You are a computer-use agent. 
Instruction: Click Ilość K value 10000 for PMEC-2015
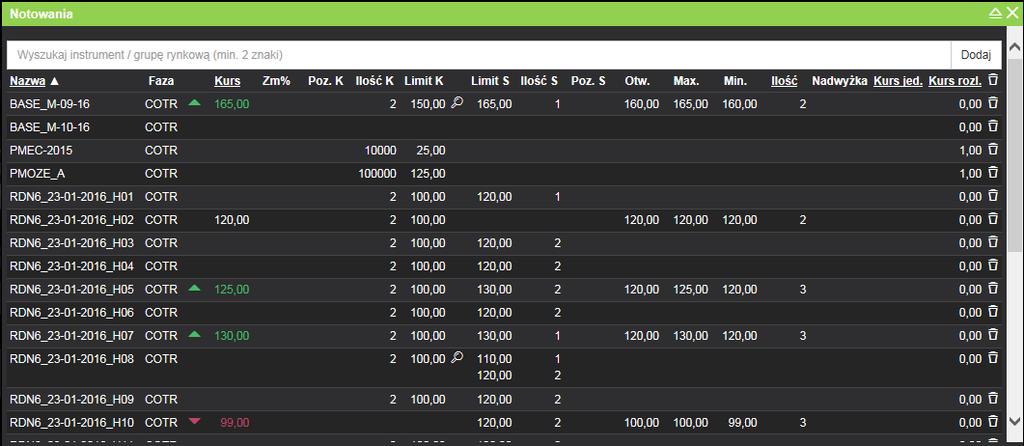381,150
